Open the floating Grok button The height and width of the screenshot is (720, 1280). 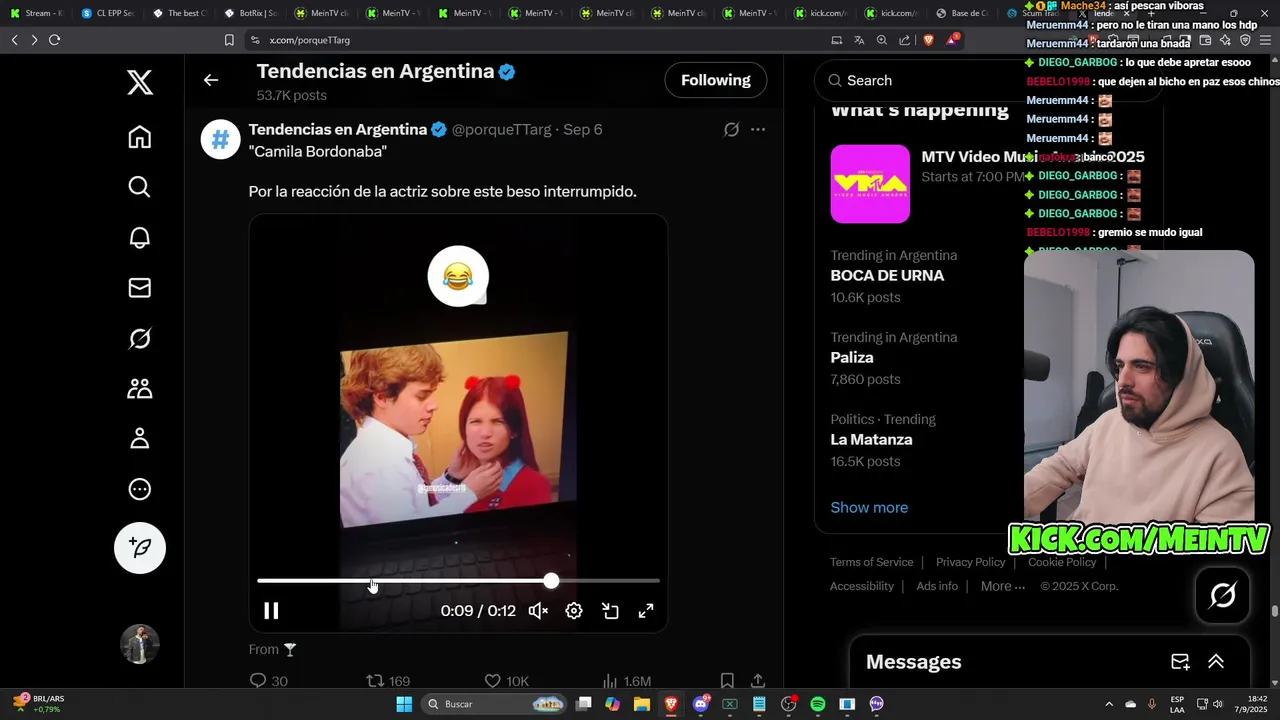tap(1222, 596)
